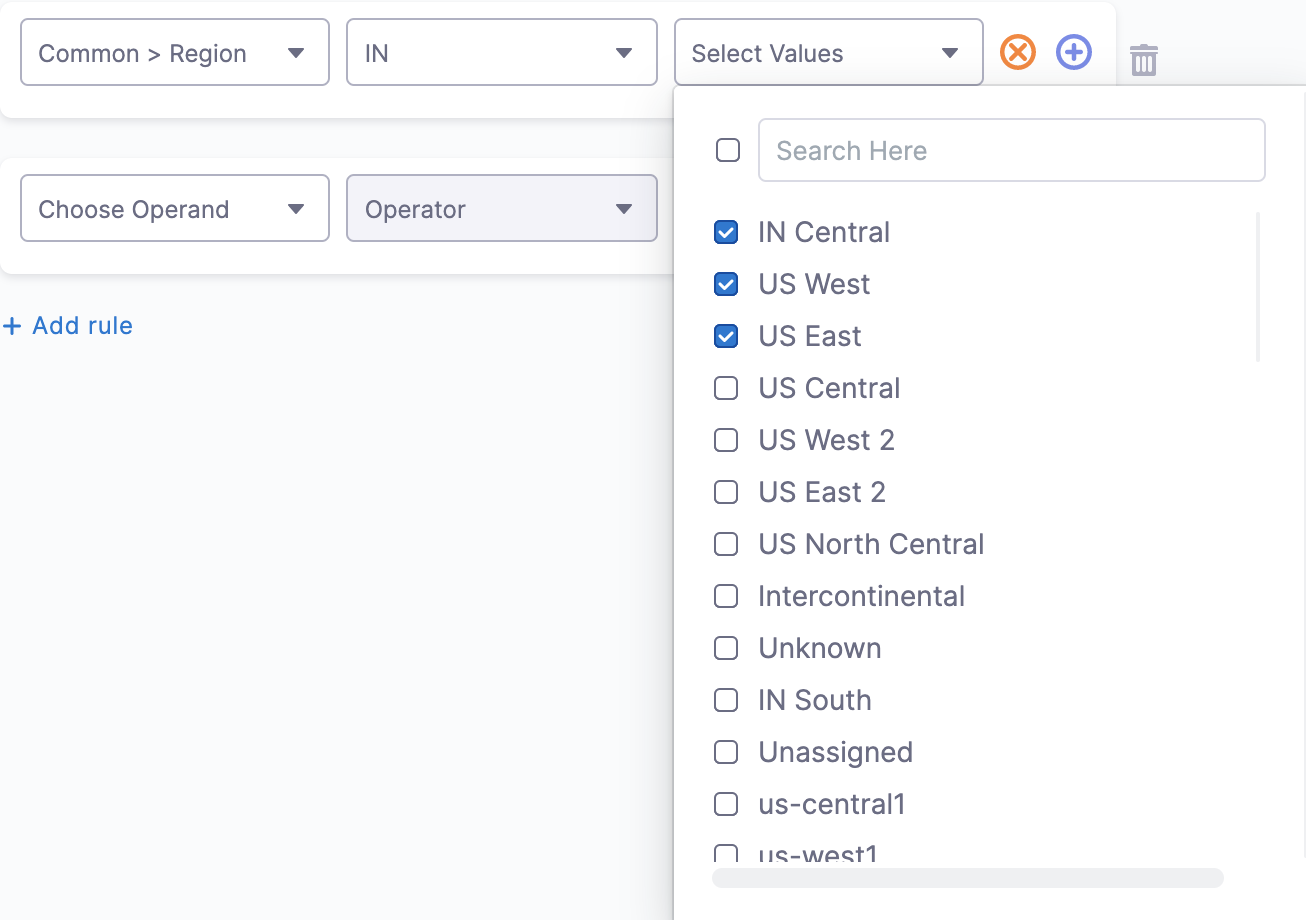Image resolution: width=1306 pixels, height=920 pixels.
Task: Focus the Search Here input field
Action: [x=1012, y=150]
